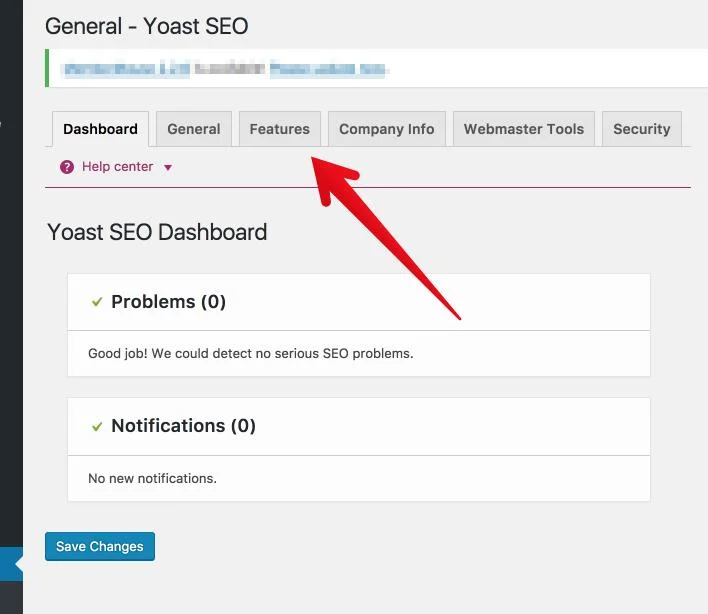
Task: Click the blurred notice bar at top
Action: 225,69
